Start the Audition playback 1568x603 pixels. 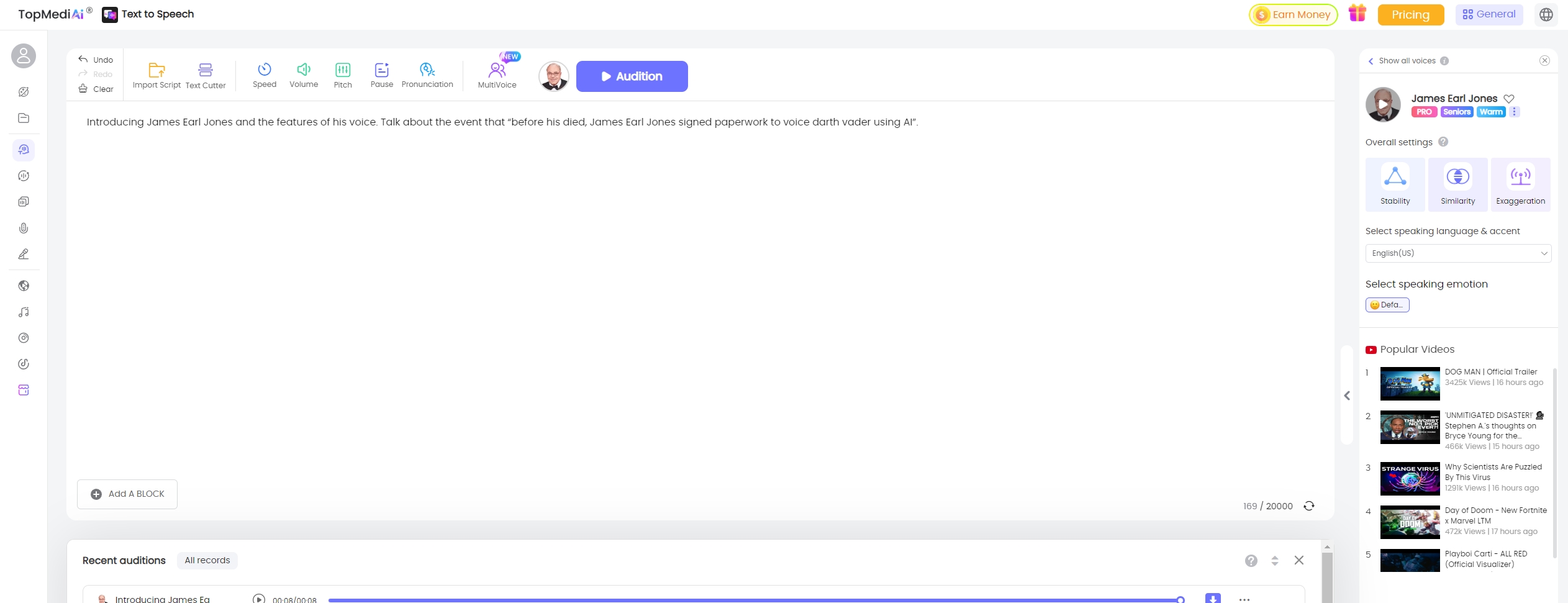click(632, 76)
